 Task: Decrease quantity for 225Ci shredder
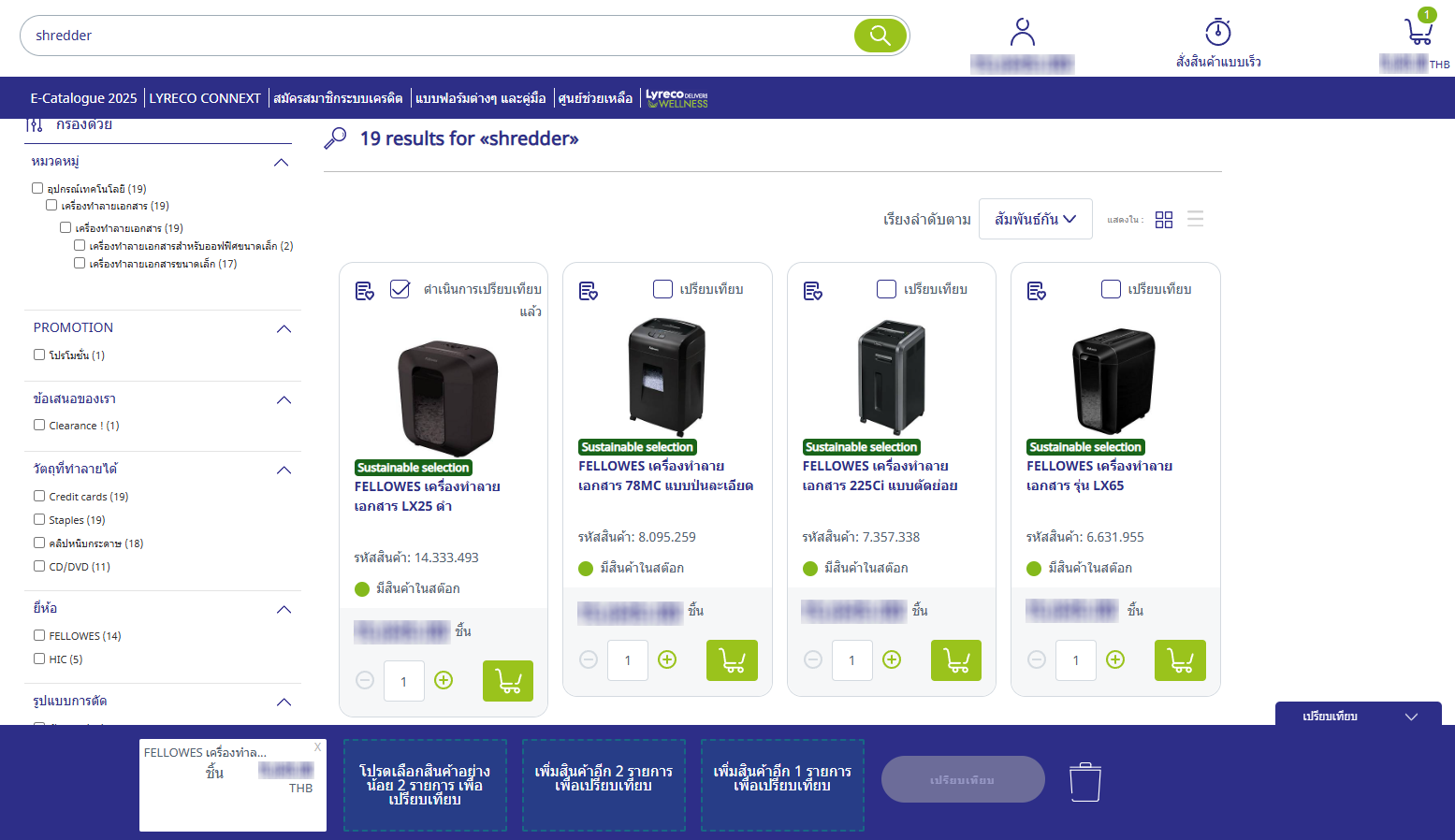(813, 659)
